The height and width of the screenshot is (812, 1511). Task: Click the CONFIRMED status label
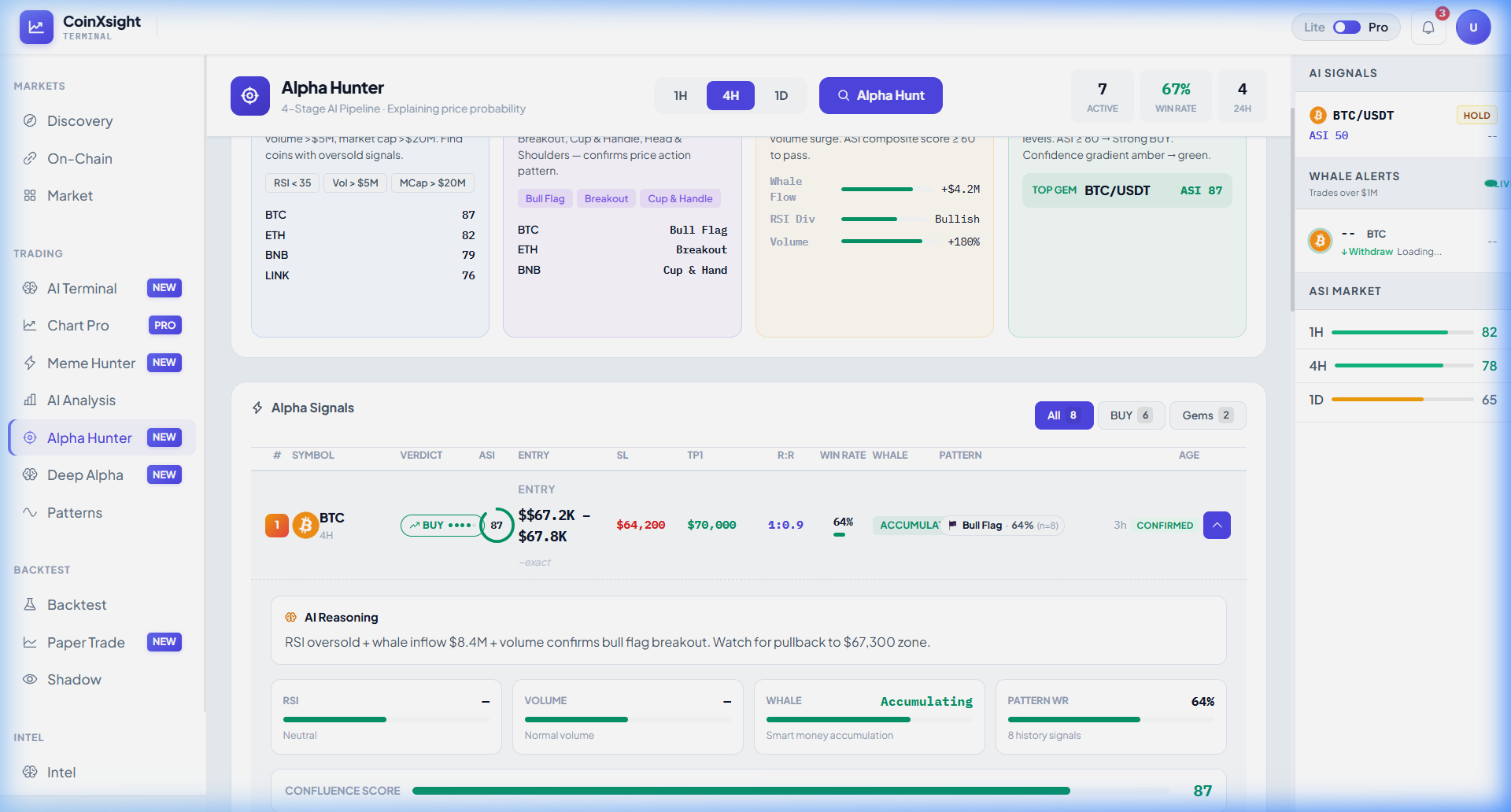[1165, 526]
